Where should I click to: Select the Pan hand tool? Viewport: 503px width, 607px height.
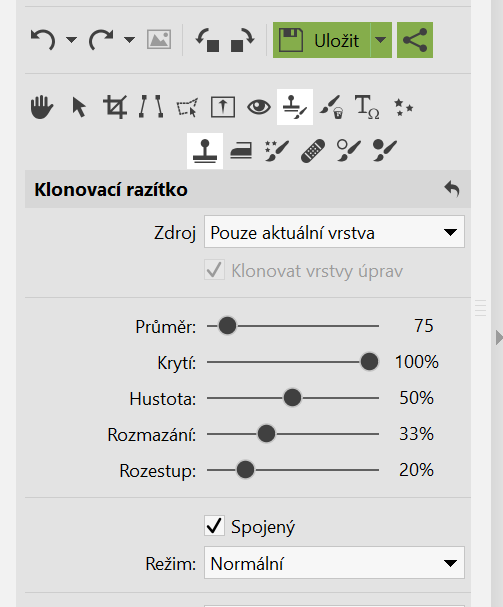coord(42,107)
